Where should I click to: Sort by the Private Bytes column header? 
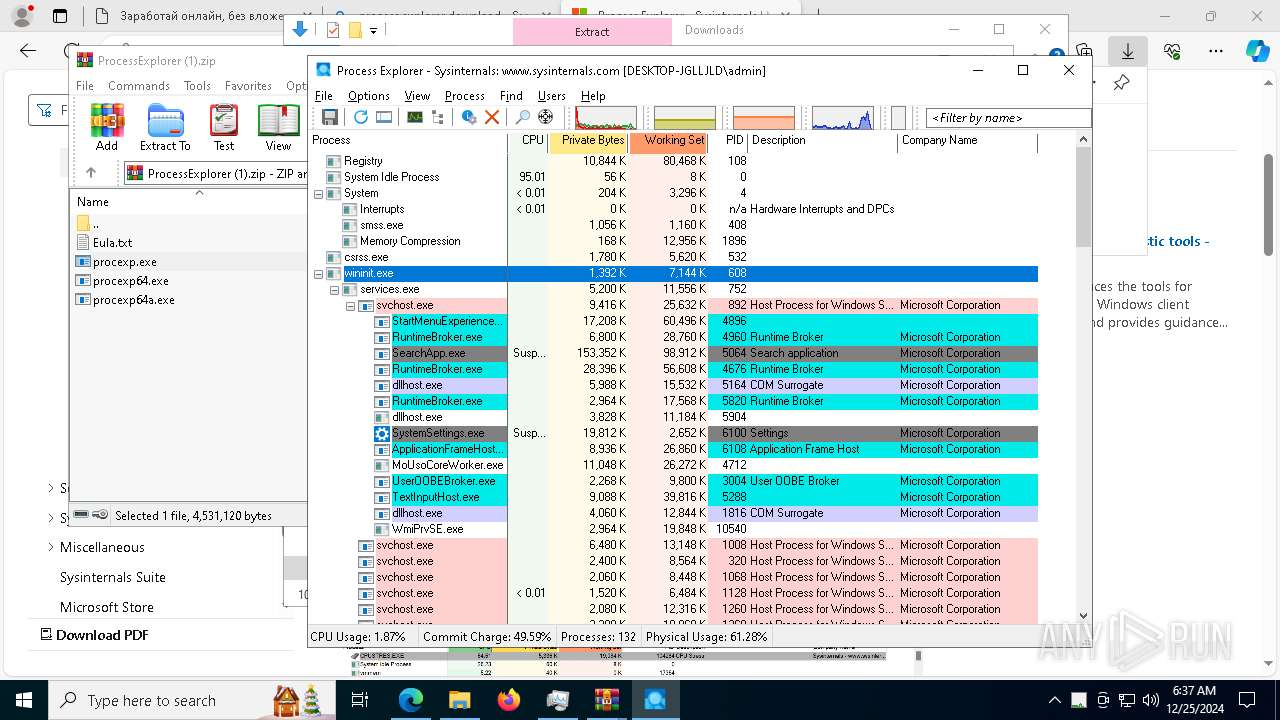(x=588, y=141)
